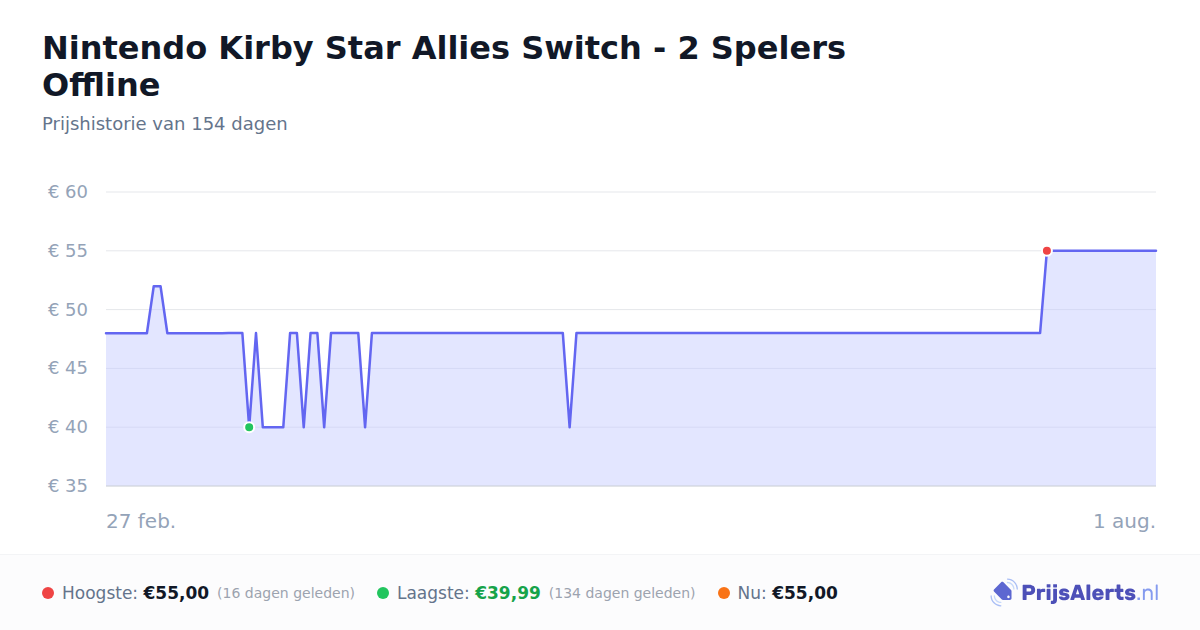1200x630 pixels.
Task: Click the red Hoogste legend dot
Action: click(48, 593)
